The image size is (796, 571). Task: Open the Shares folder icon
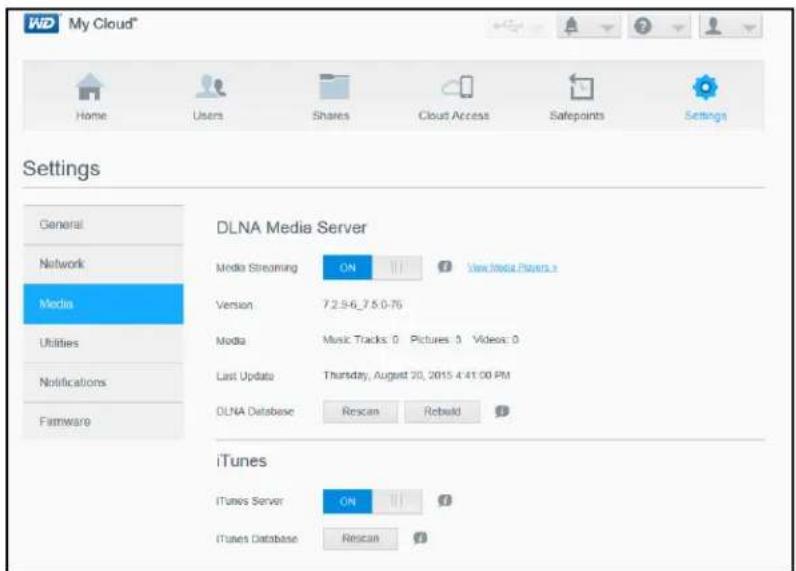(334, 86)
